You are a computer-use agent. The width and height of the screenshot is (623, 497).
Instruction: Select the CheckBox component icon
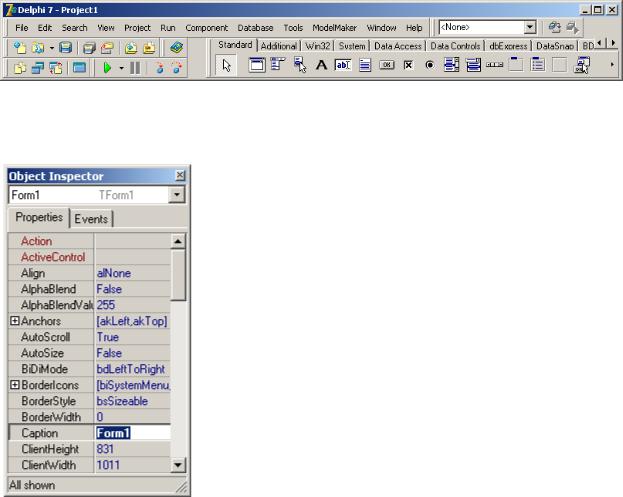(408, 65)
